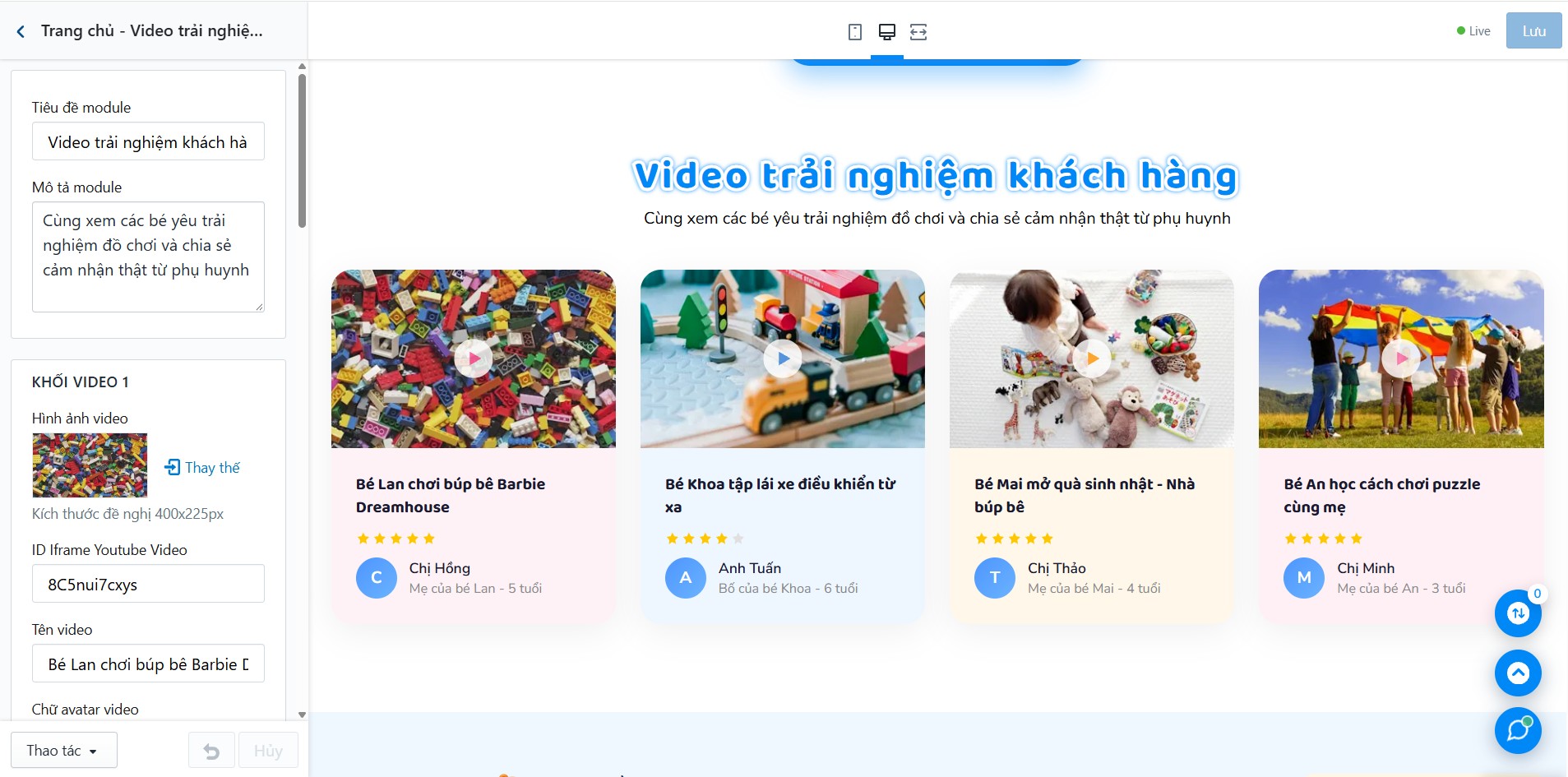This screenshot has width=1568, height=777.
Task: Play the Bé An puzzle video
Action: pos(1401,358)
